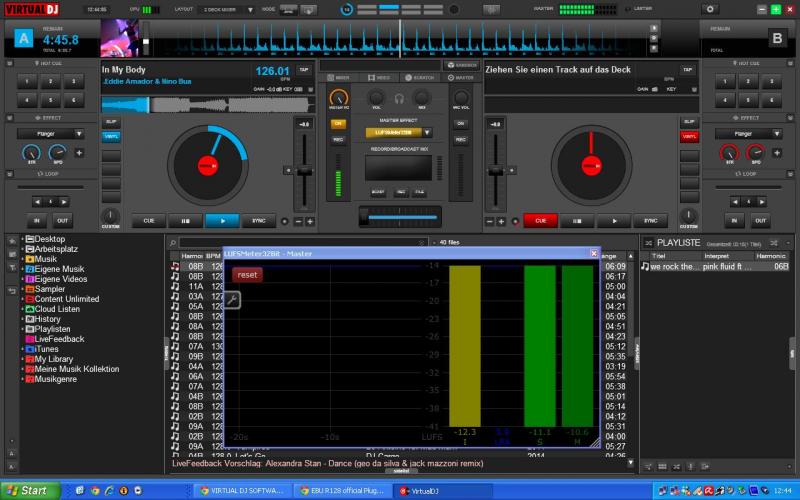Viewport: 800px width, 500px height.
Task: Trigger hot cue 1 on deck A
Action: coord(26,82)
